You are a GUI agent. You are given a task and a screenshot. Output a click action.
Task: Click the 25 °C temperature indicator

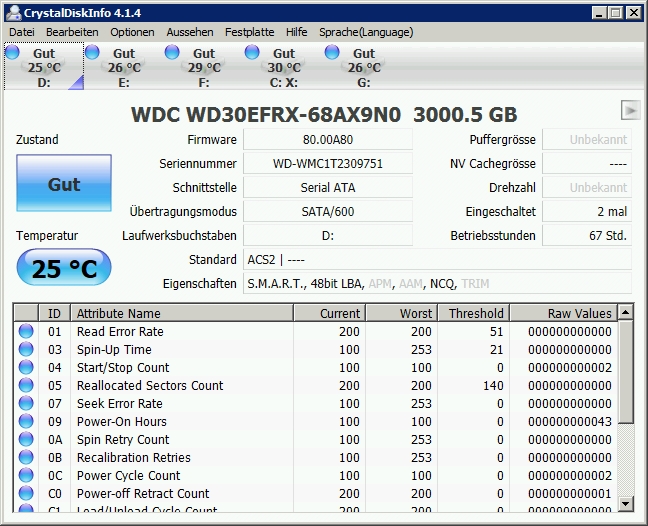64,267
